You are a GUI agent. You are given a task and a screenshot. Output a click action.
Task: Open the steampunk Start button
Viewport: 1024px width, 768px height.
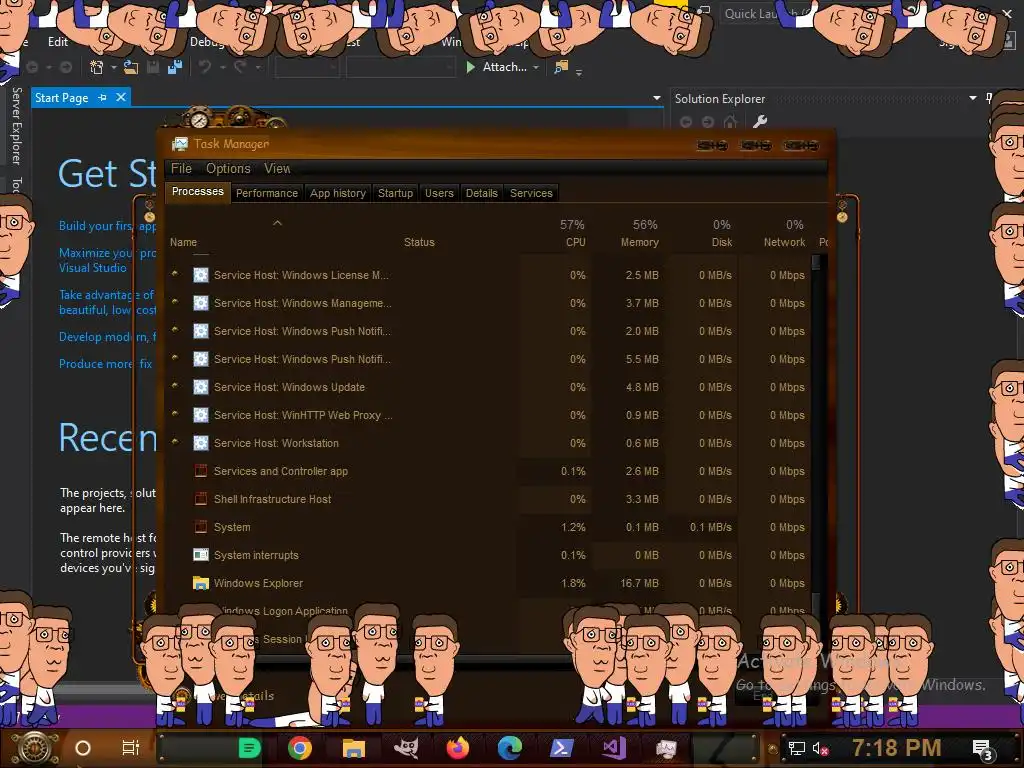(34, 748)
